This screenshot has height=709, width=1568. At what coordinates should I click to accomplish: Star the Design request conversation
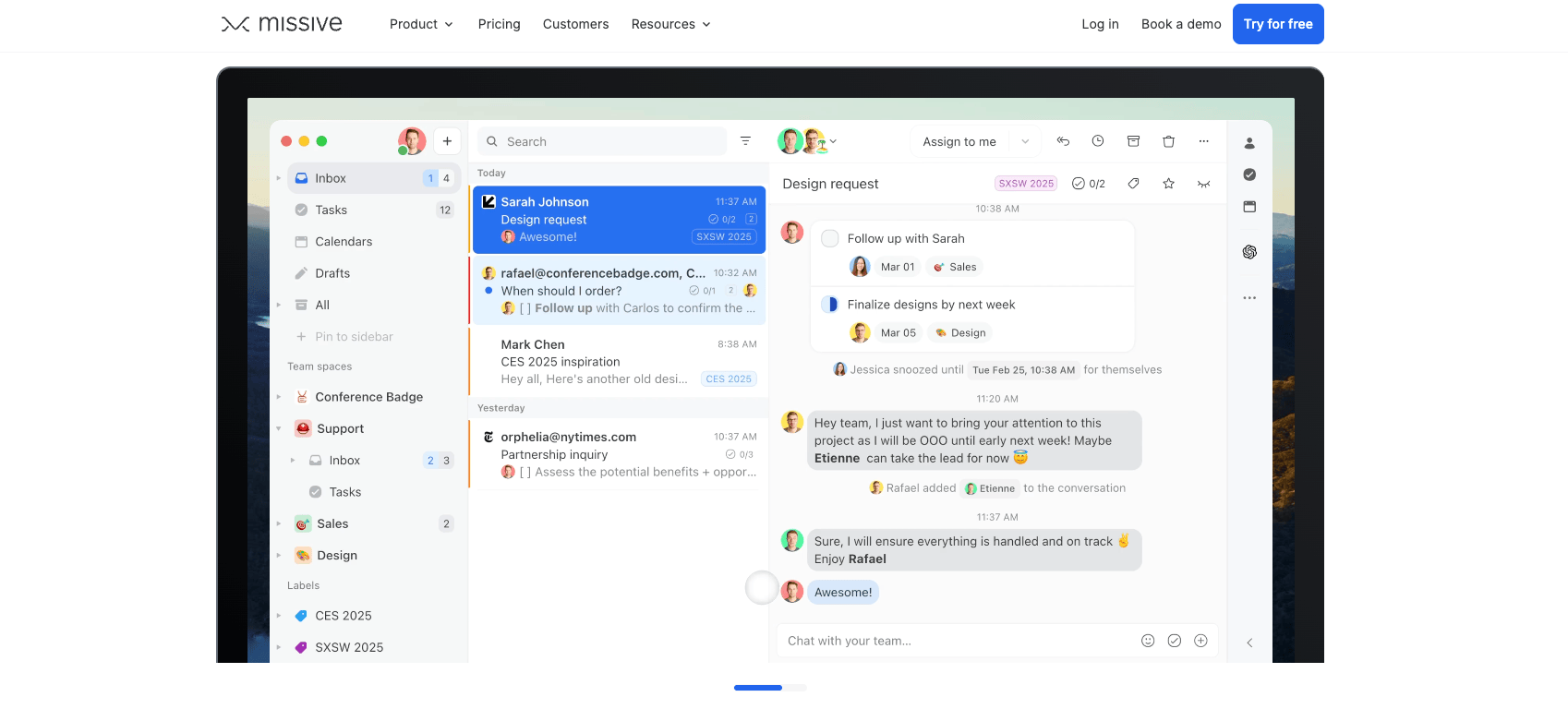coord(1168,184)
